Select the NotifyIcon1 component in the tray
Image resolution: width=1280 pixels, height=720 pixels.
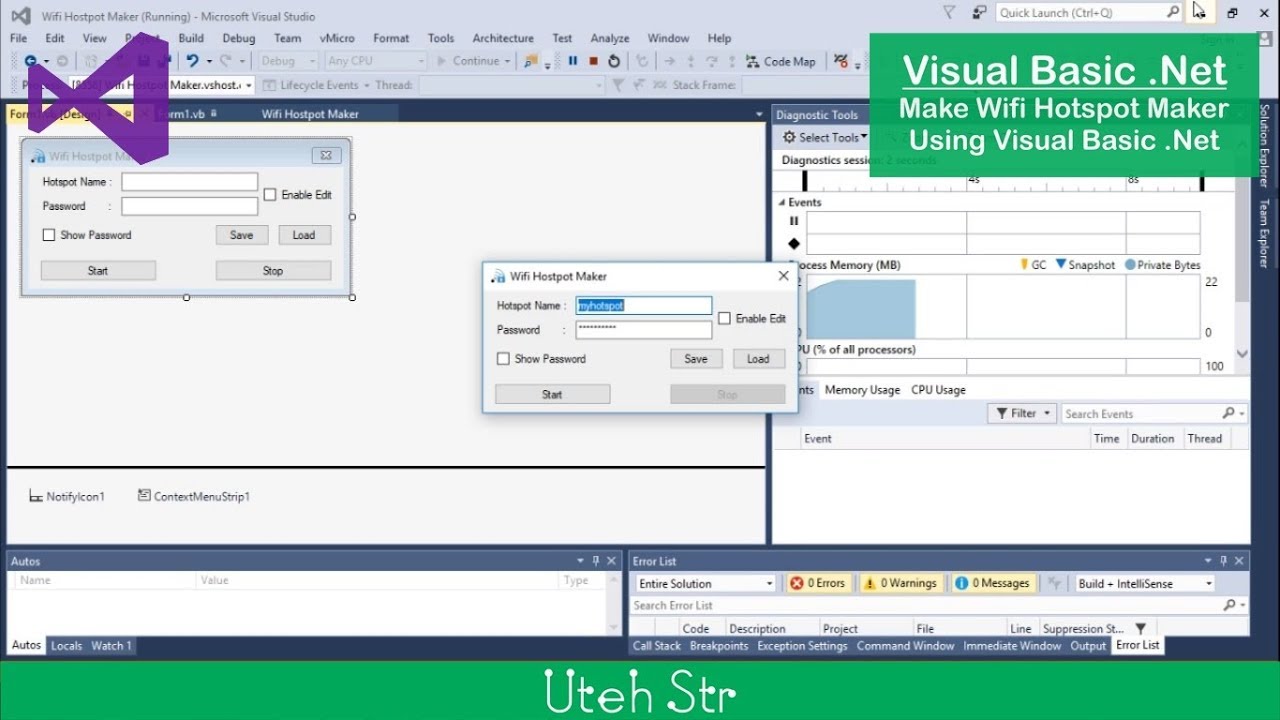coord(67,496)
